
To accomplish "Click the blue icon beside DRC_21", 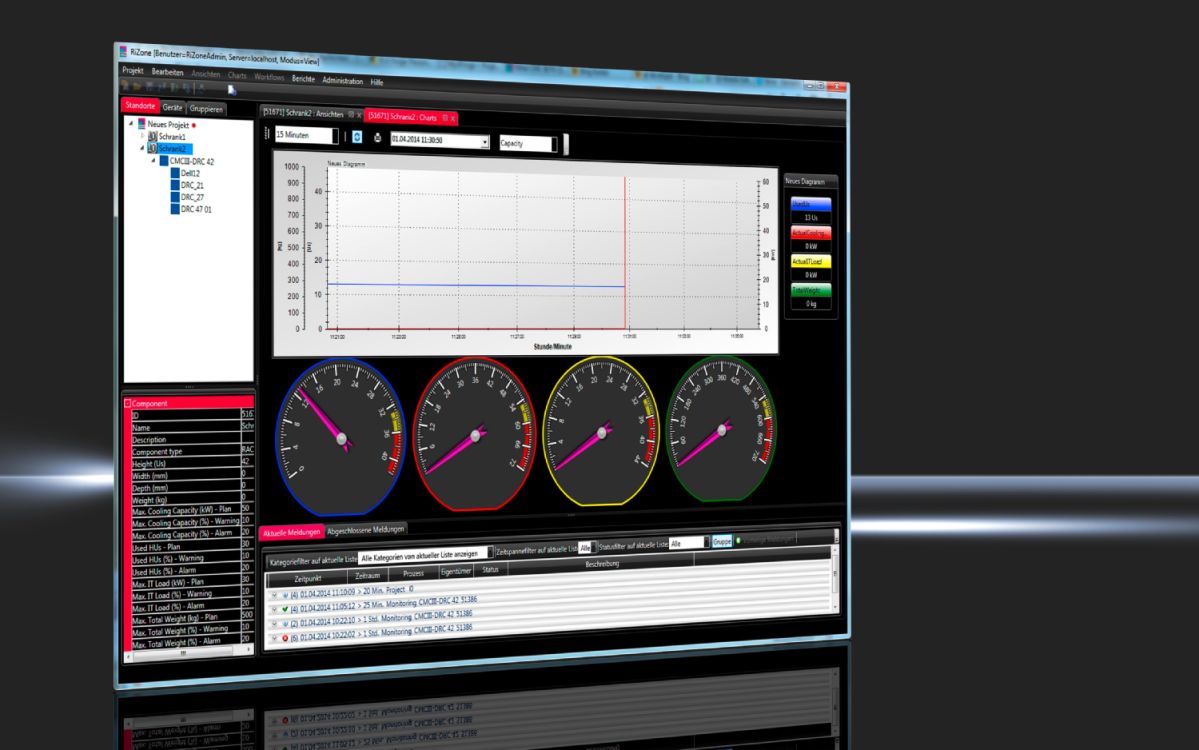I will point(175,185).
